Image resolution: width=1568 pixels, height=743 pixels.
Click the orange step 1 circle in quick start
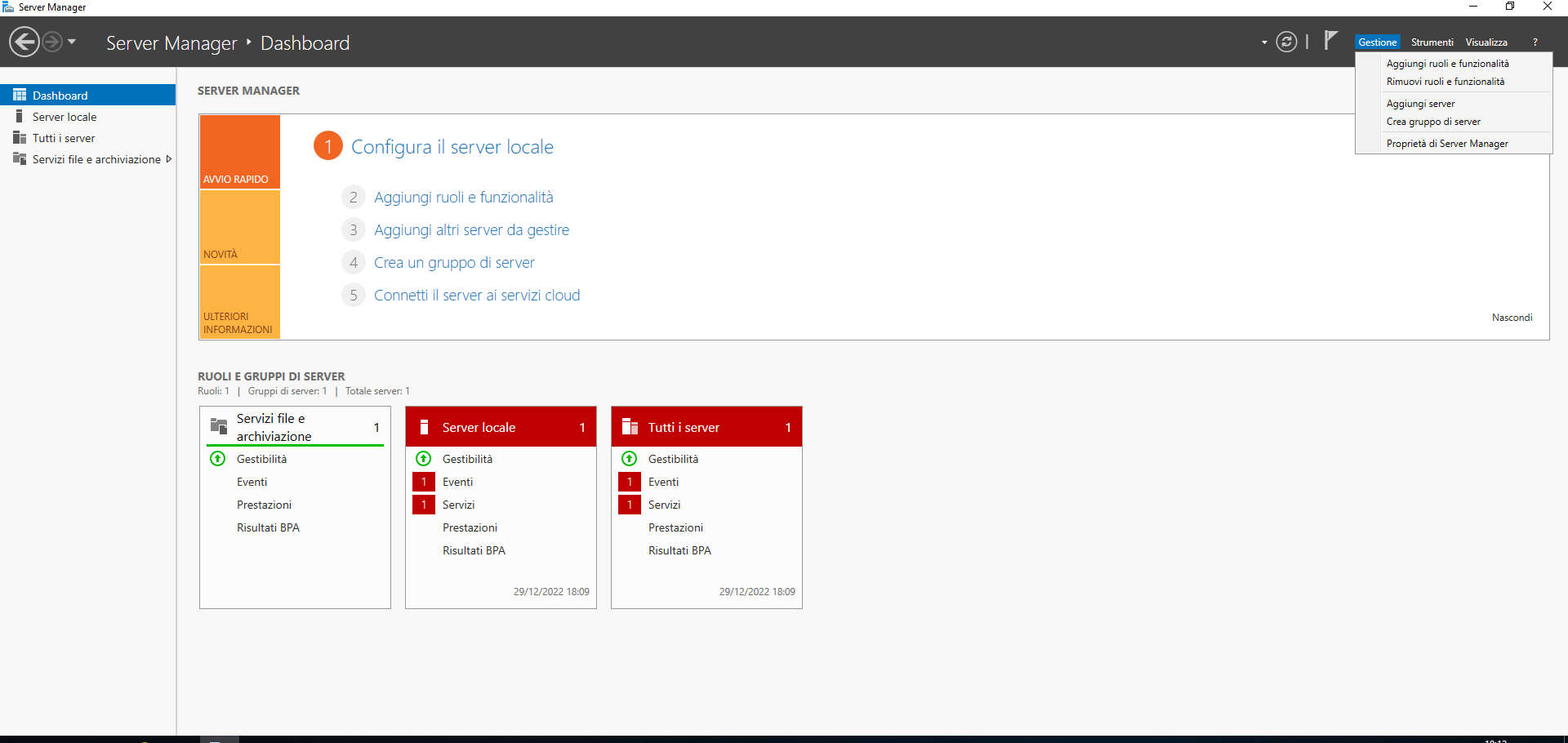tap(328, 146)
